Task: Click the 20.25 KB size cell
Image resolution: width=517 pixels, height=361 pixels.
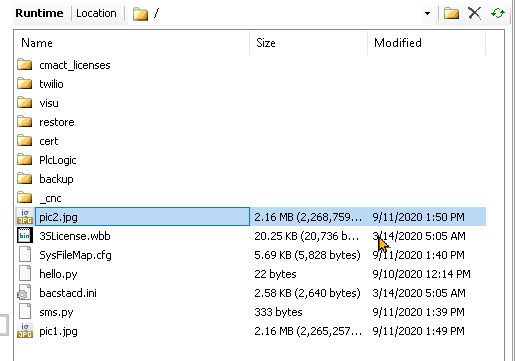Action: 307,236
